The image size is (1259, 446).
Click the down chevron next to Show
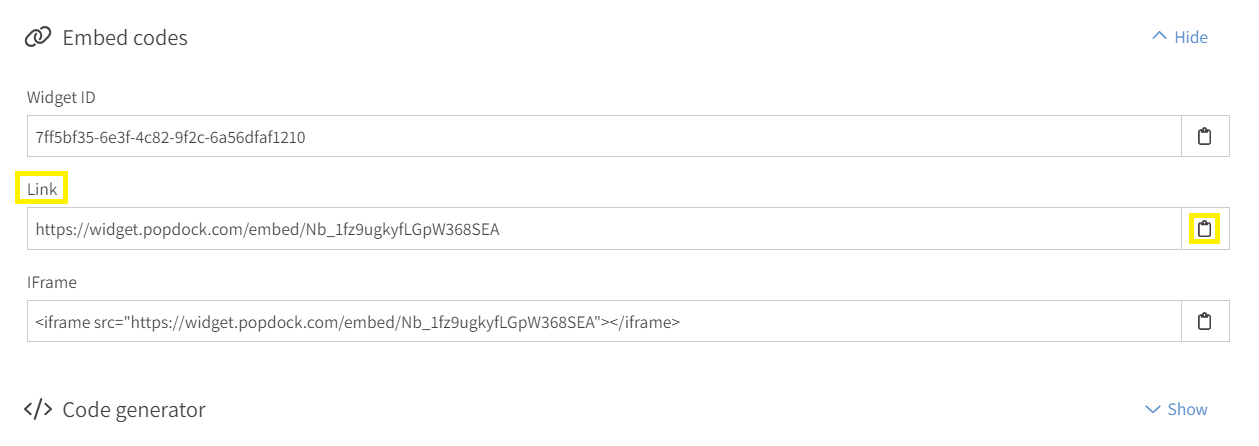click(x=1152, y=409)
